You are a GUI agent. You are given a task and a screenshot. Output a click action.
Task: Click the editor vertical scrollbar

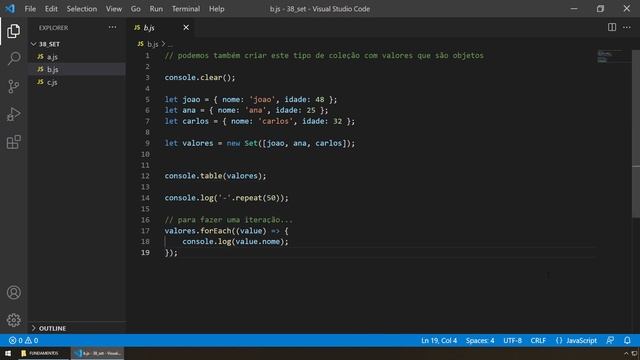coord(636,135)
